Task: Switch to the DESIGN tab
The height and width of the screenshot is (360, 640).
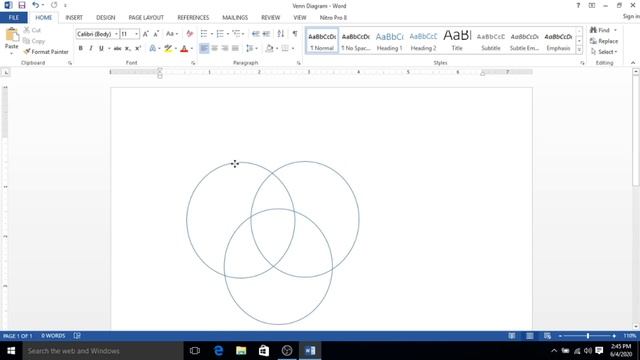Action: 105,18
